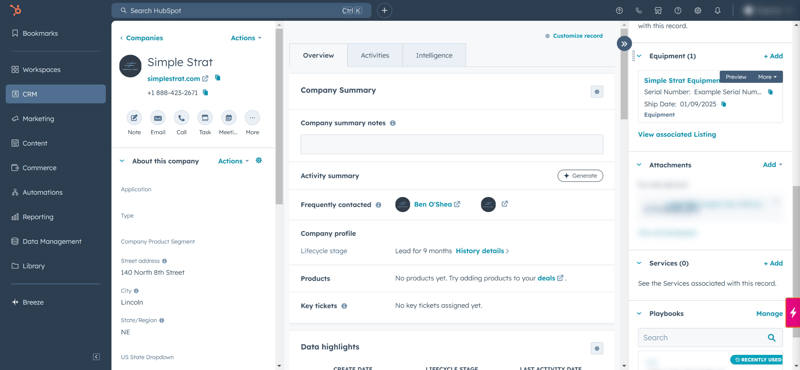This screenshot has width=800, height=370.
Task: Collapse the left navigation menu
Action: (x=96, y=357)
